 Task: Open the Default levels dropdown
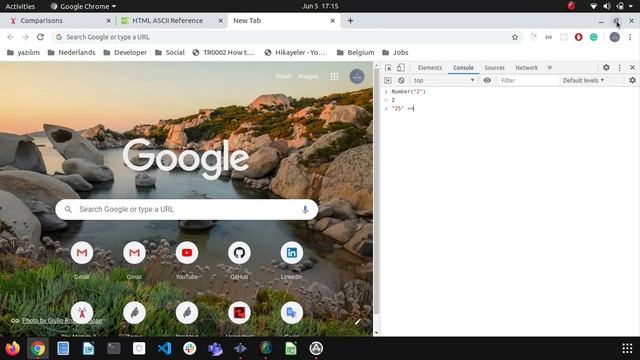tap(583, 80)
